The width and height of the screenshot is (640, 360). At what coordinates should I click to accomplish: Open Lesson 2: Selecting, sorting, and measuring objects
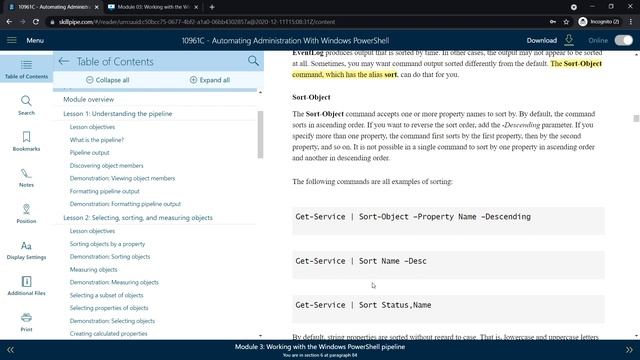click(138, 218)
